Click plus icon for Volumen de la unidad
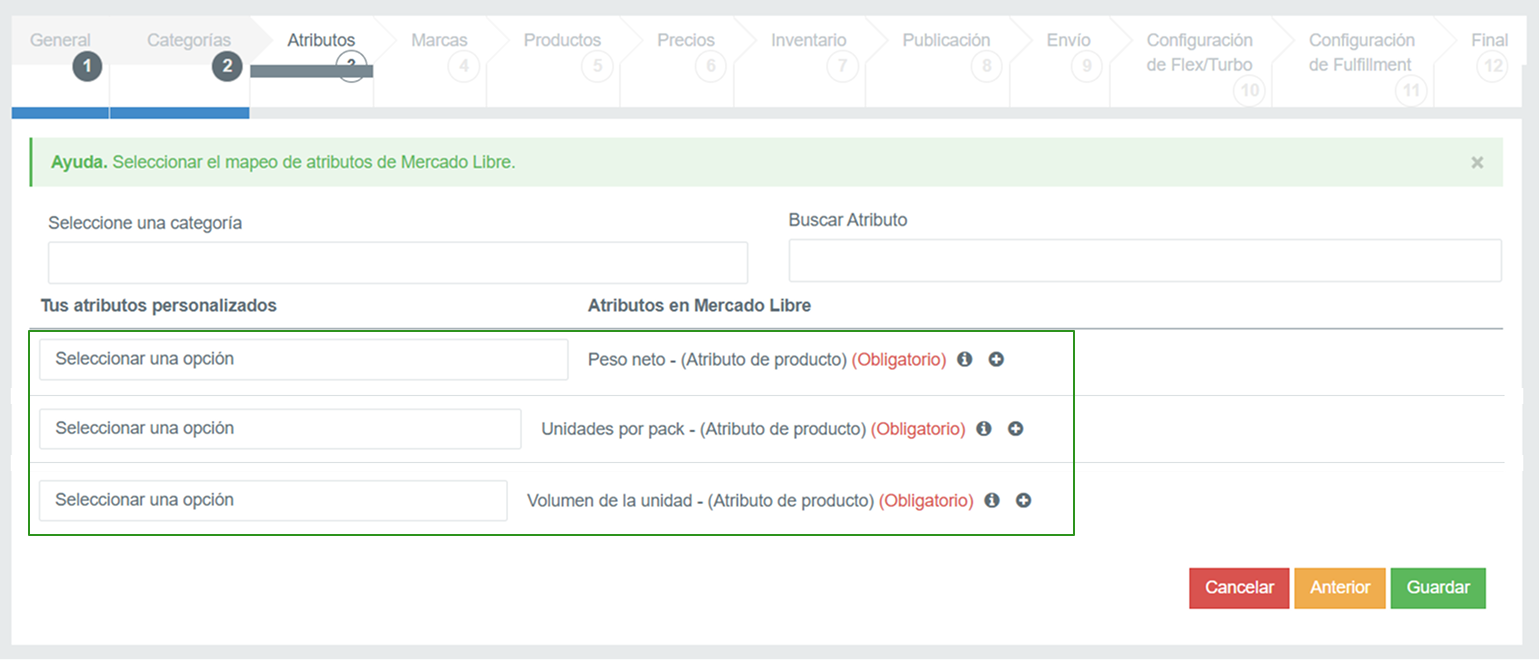The width and height of the screenshot is (1539, 660). coord(1023,500)
